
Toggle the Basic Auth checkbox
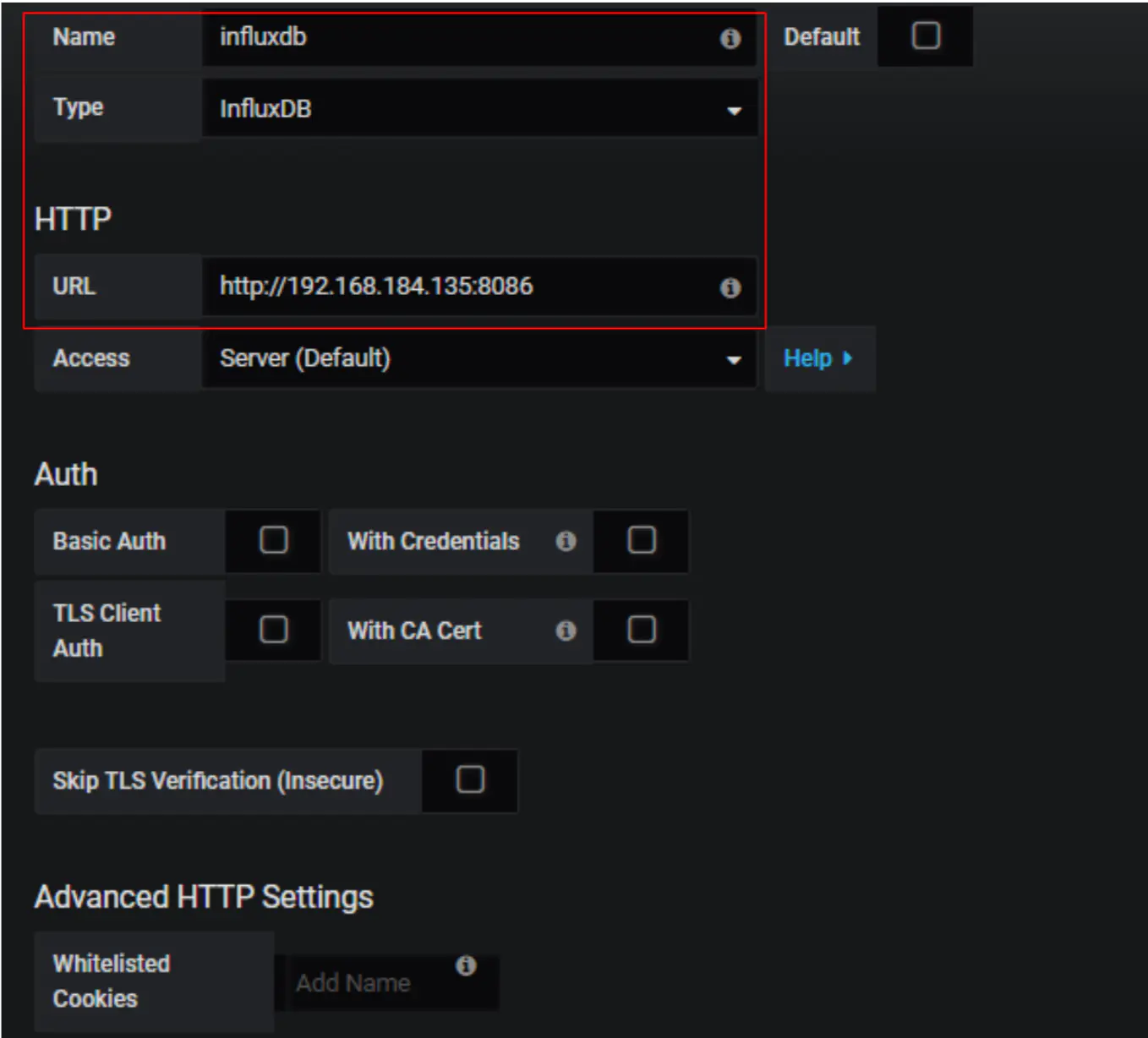273,540
